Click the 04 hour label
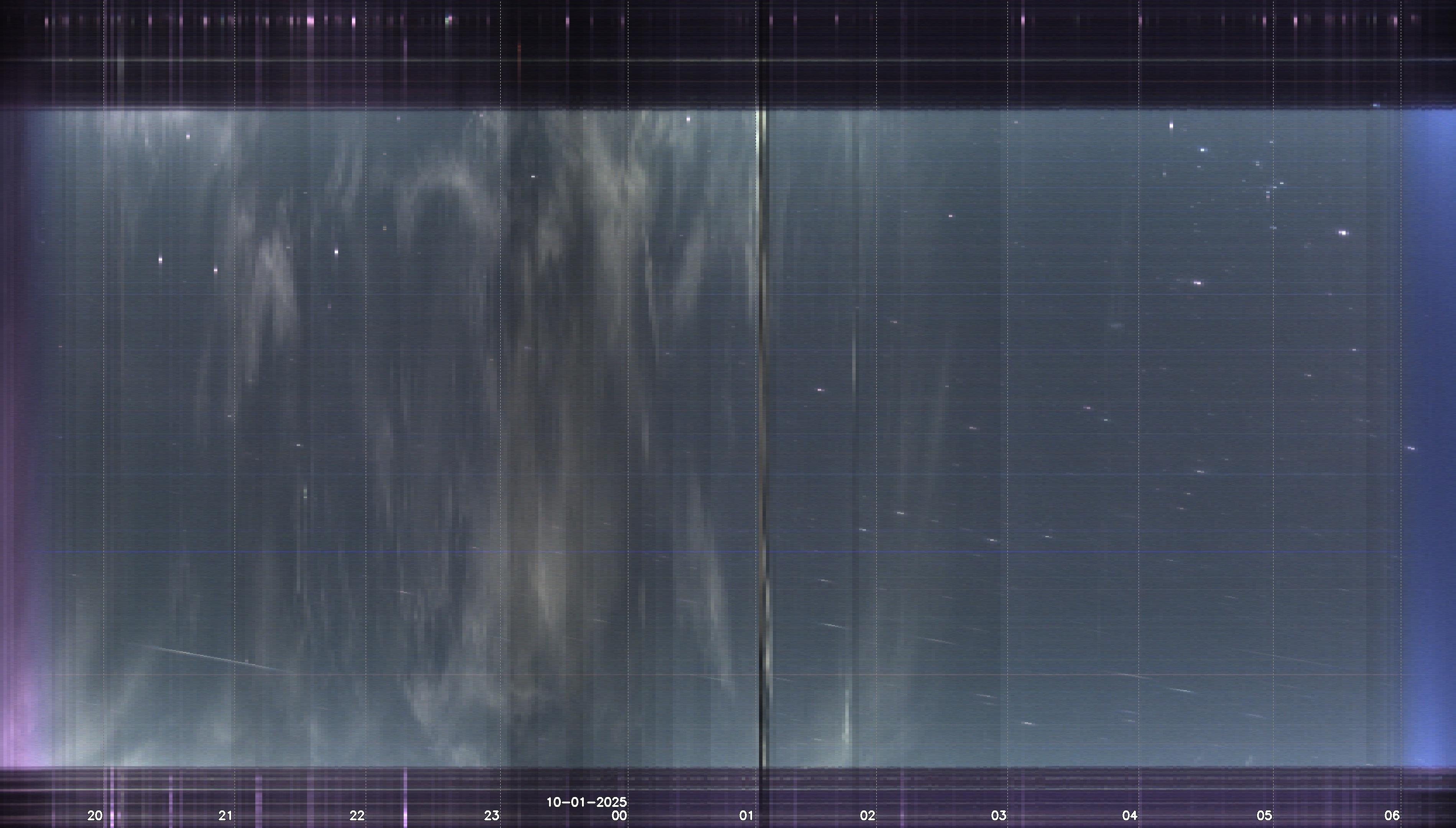The height and width of the screenshot is (828, 1456). point(1130,815)
